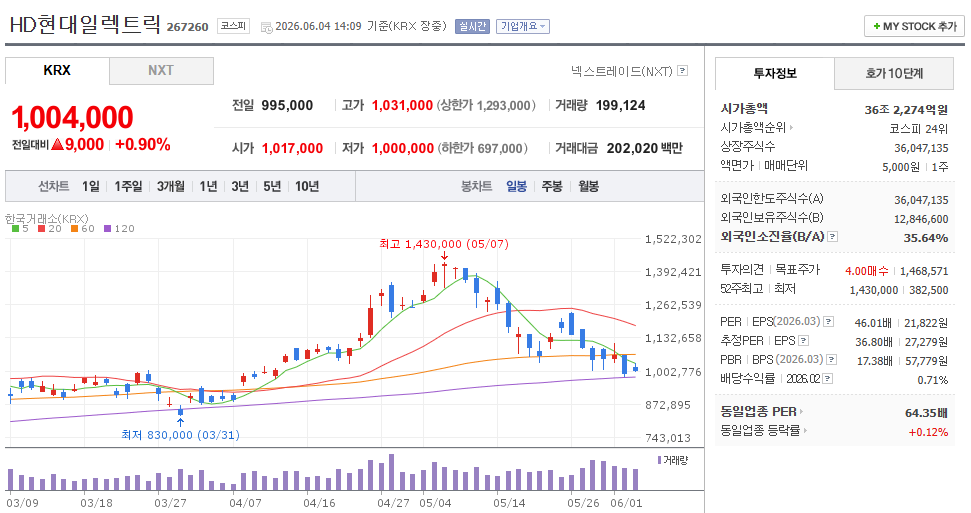Click stock code 267260

[188, 27]
